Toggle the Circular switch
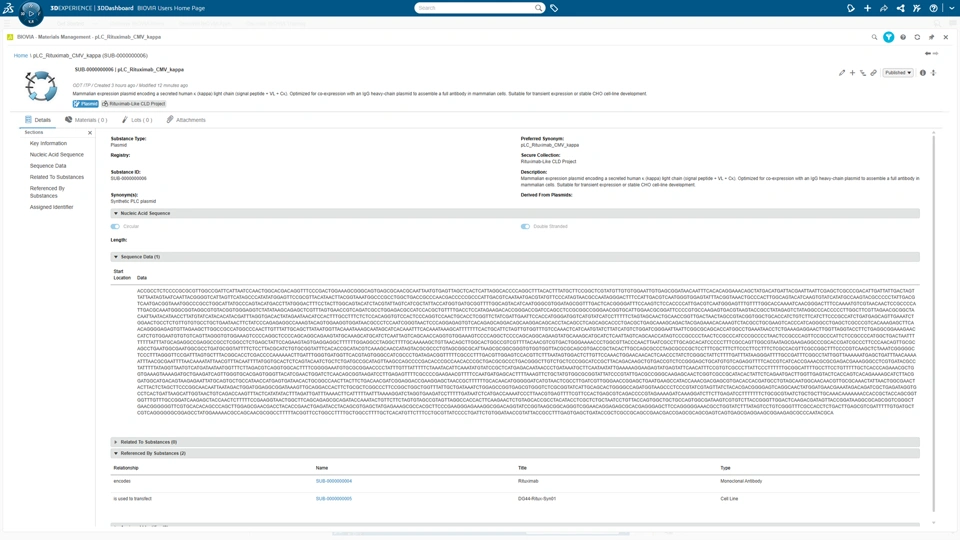The image size is (960, 540). [x=115, y=227]
